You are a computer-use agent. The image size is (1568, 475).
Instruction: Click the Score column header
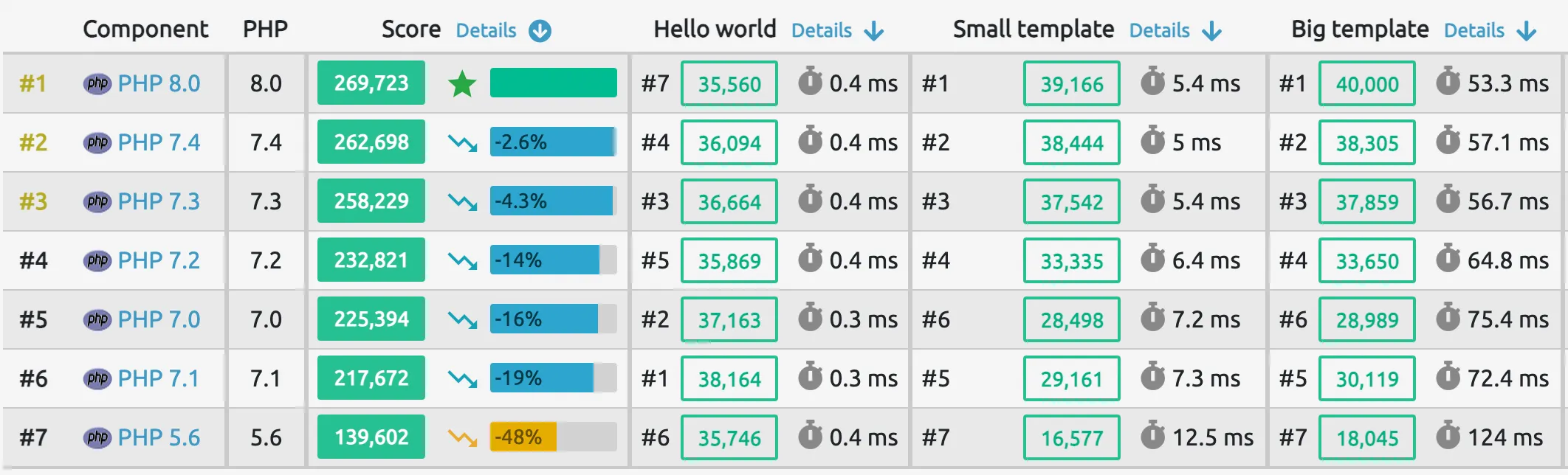pyautogui.click(x=411, y=30)
